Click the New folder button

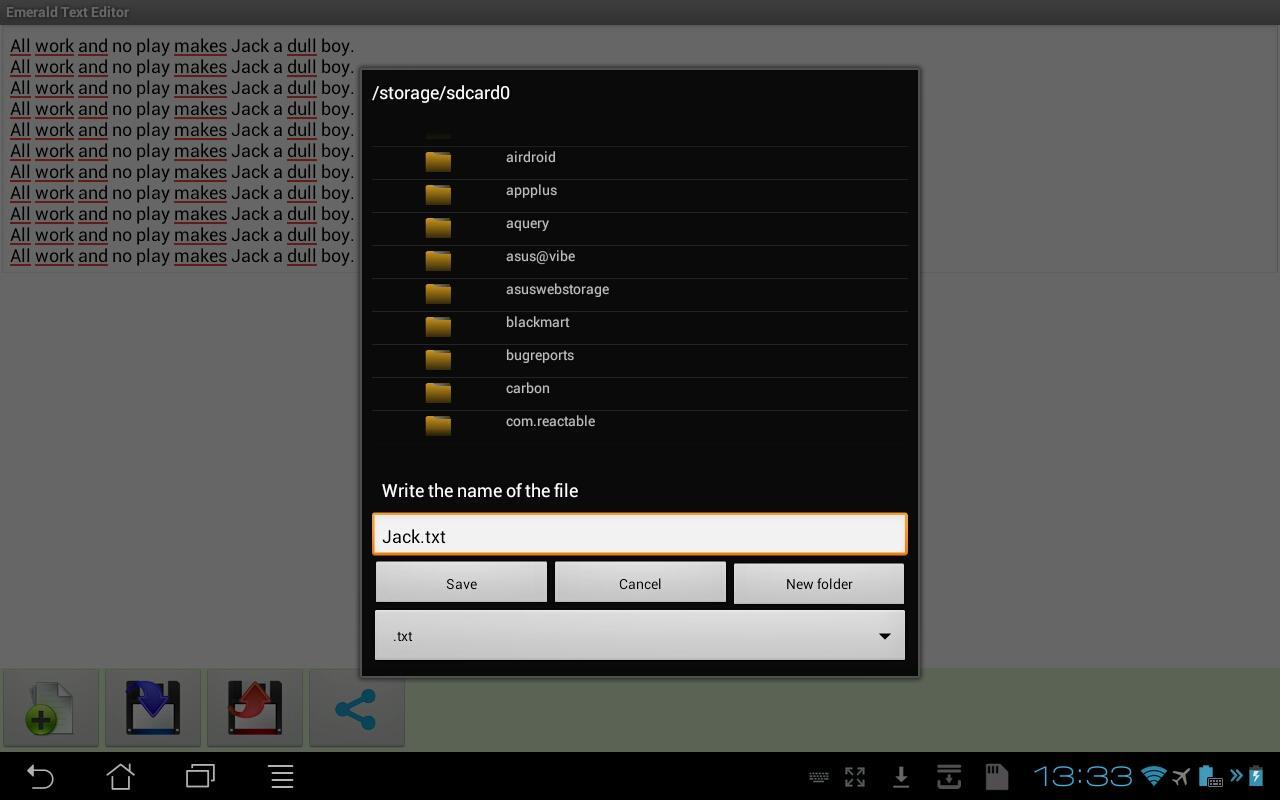(819, 583)
